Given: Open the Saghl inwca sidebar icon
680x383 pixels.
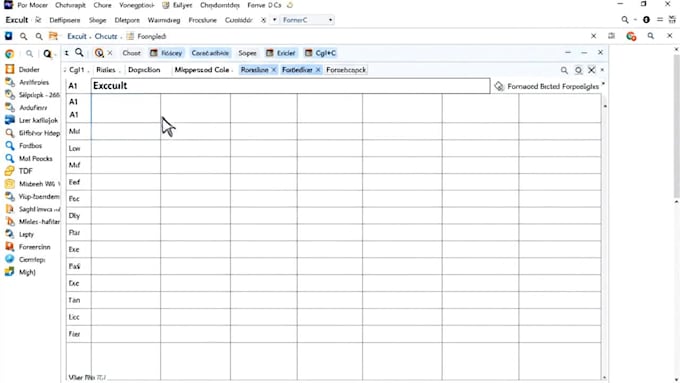Looking at the screenshot, I should [x=10, y=209].
